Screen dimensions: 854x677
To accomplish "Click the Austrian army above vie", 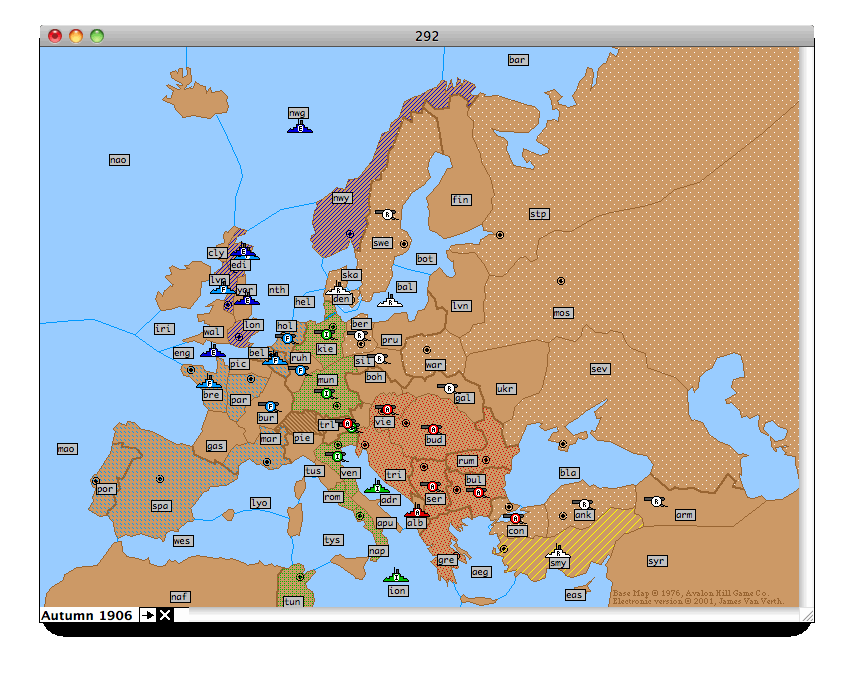I will pyautogui.click(x=387, y=409).
